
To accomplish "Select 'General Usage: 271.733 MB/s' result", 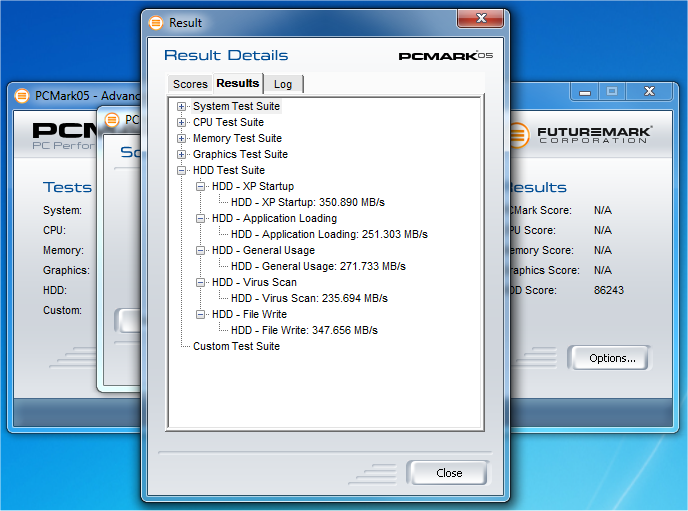I will (x=319, y=267).
